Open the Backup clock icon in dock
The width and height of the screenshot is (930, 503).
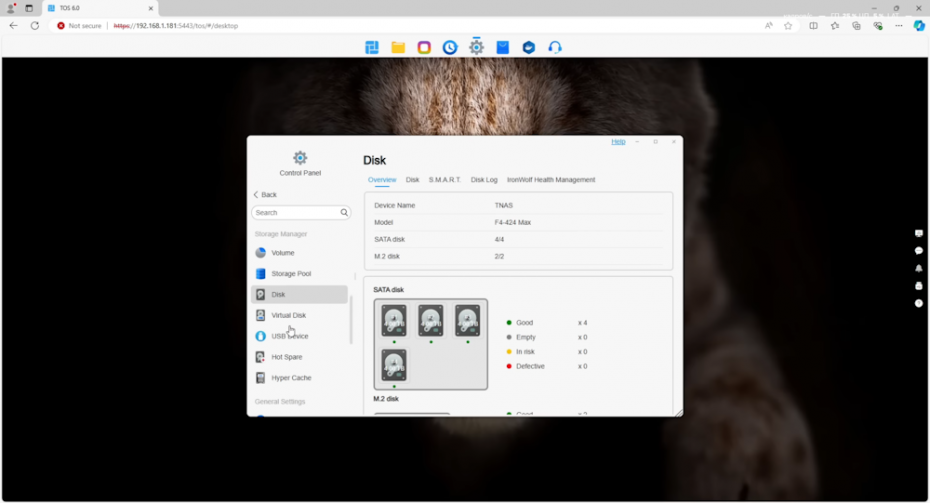(450, 47)
